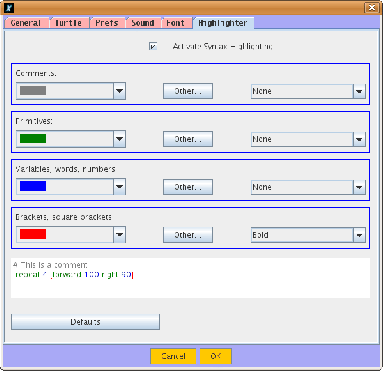Click Other button for Variables color

(188, 187)
